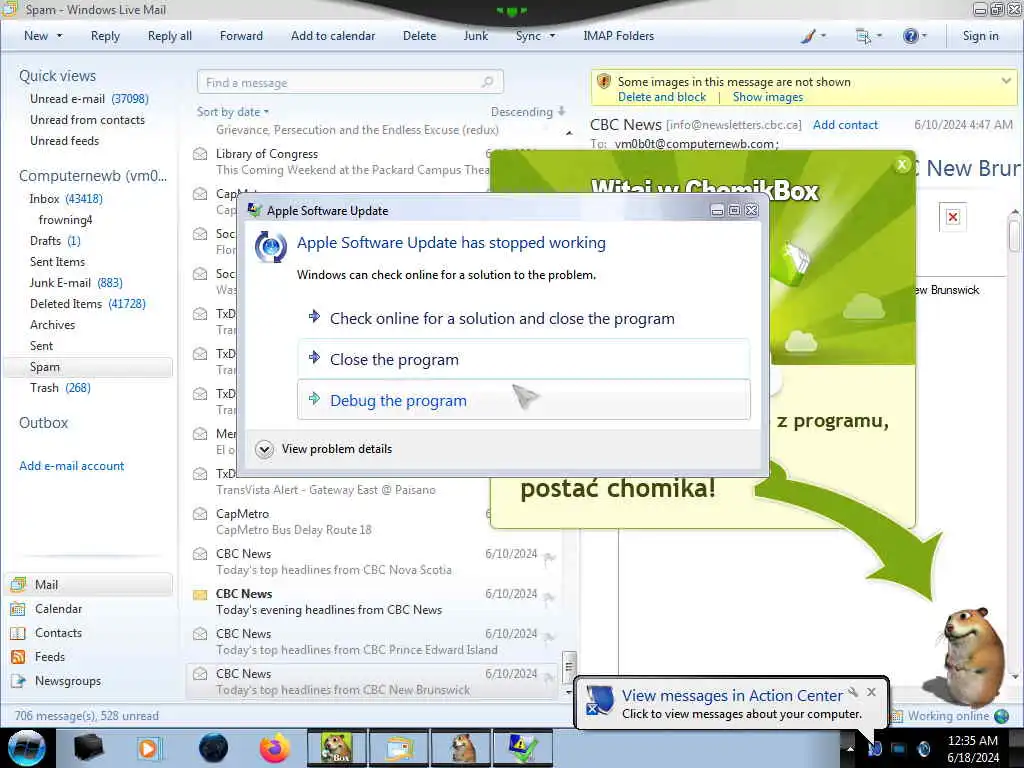The width and height of the screenshot is (1024, 768).
Task: Open IMAP Folders
Action: pos(618,36)
